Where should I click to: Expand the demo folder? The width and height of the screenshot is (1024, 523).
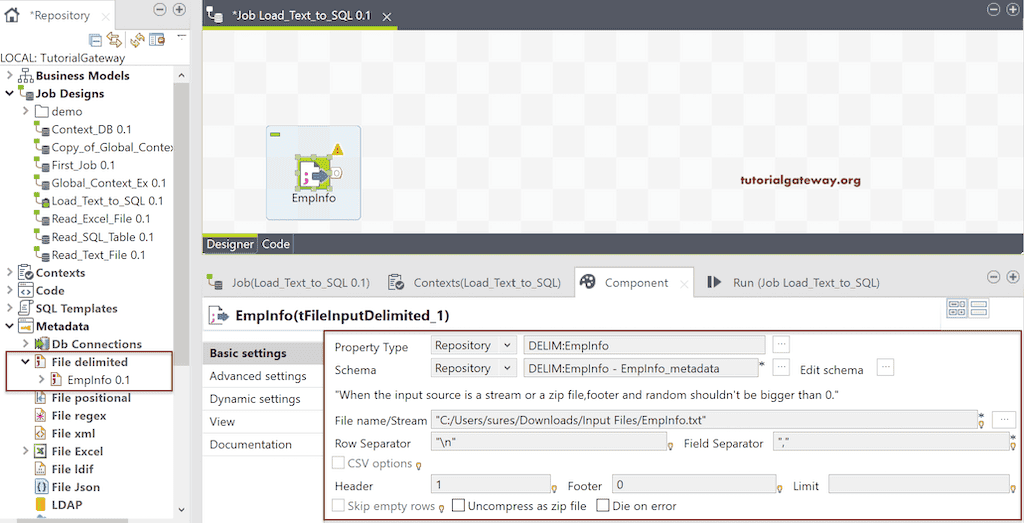25,111
